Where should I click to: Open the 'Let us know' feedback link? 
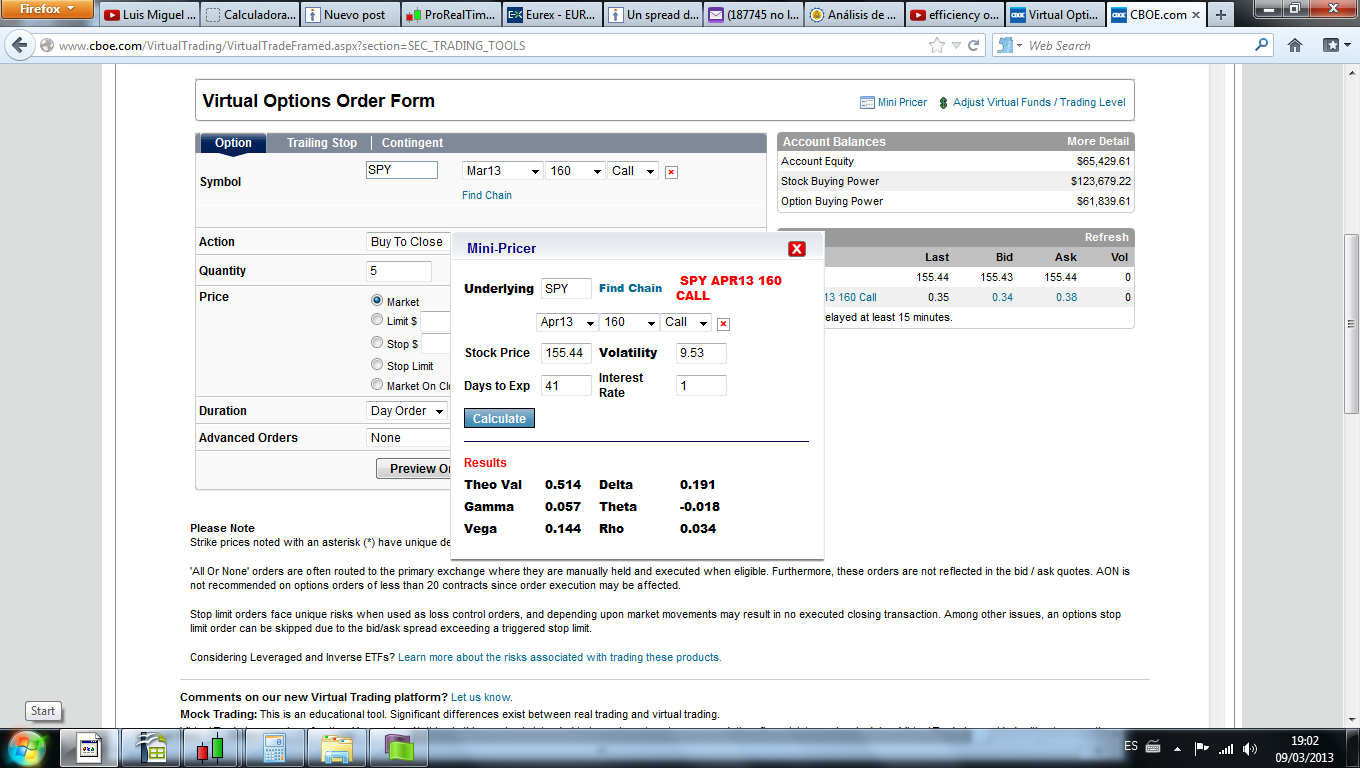(481, 697)
